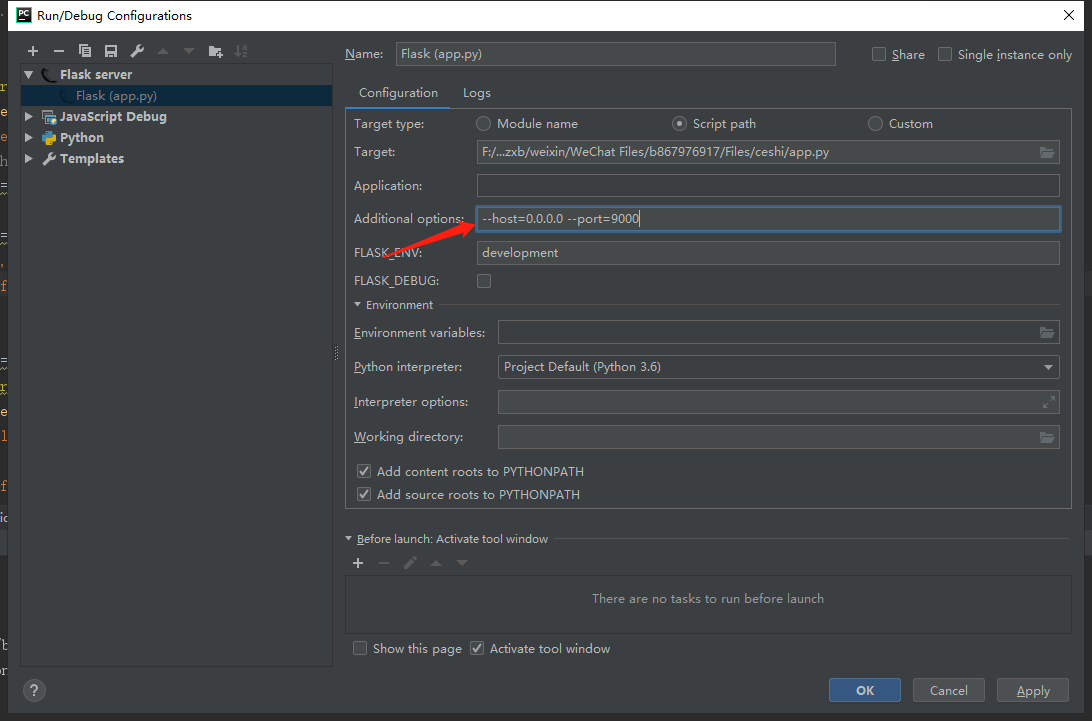Add a new run configuration
1092x721 pixels.
click(33, 51)
